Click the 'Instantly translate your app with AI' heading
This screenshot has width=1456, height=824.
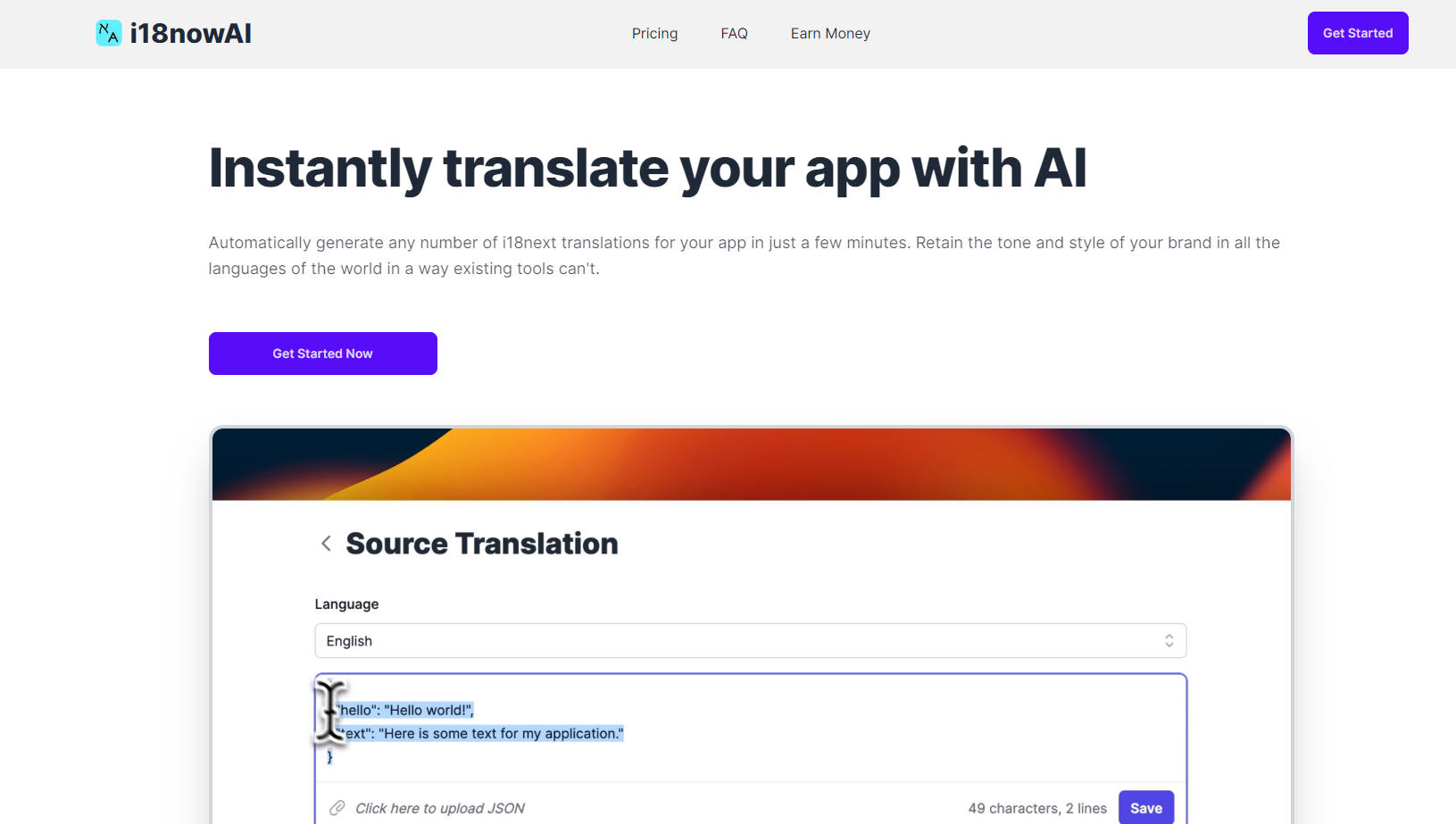click(647, 168)
